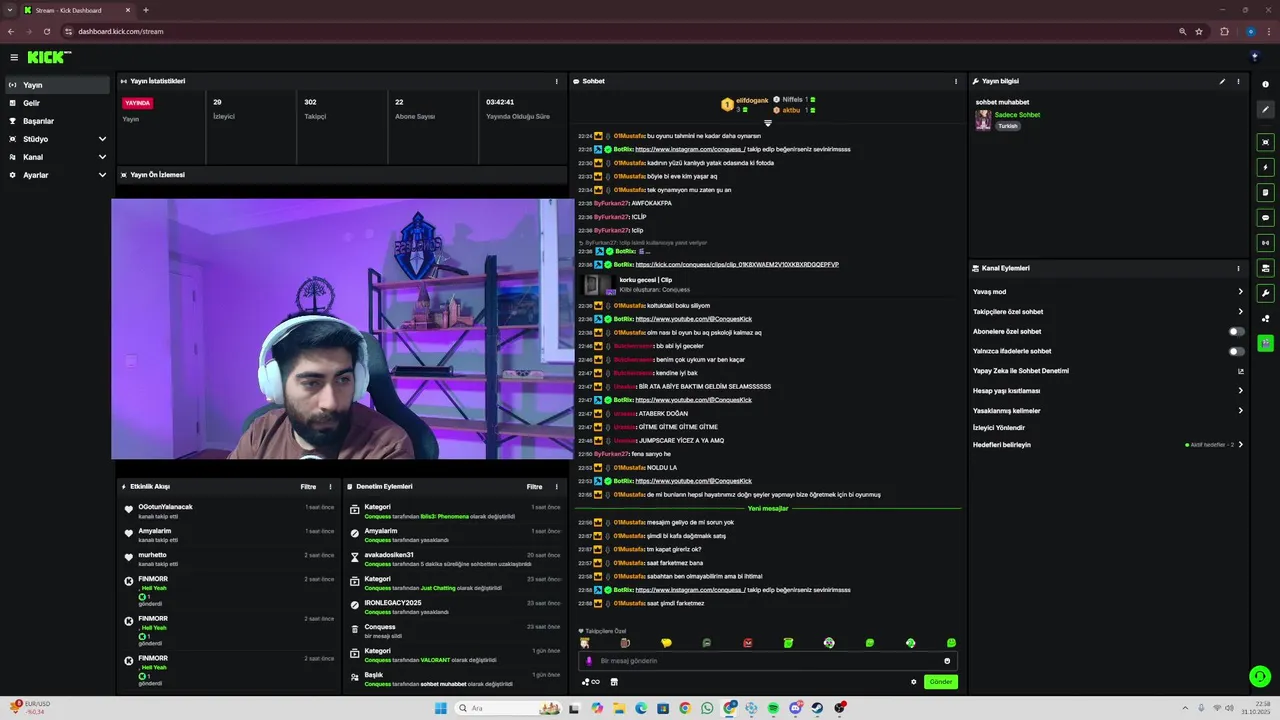Click the avakadosiken31 moderation entry
This screenshot has height=720, width=1280.
[455, 559]
